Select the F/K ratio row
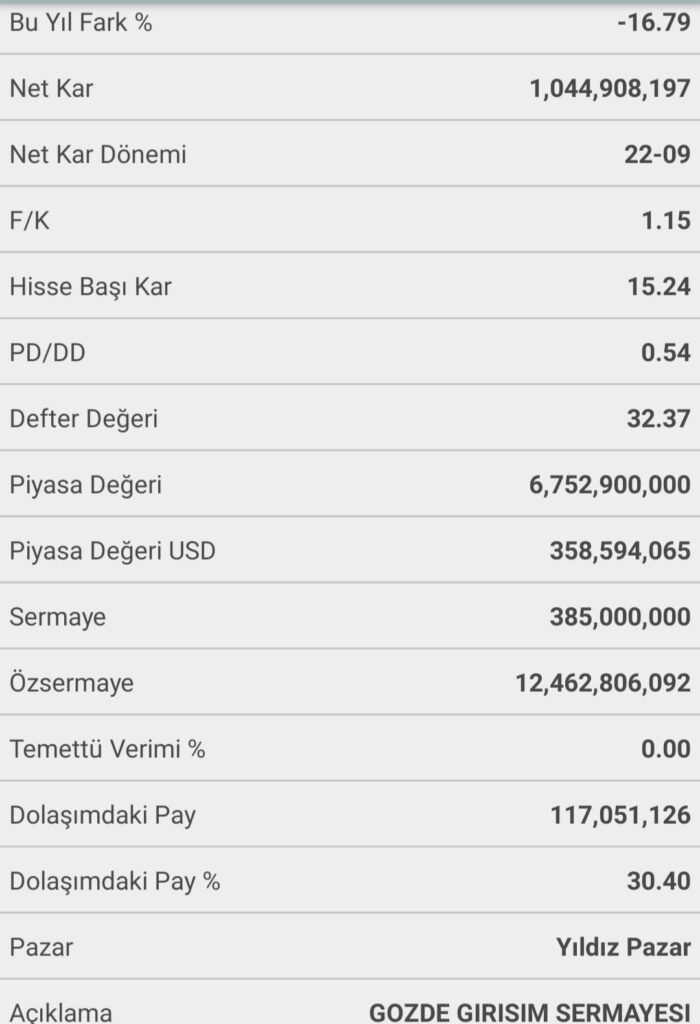 (350, 219)
